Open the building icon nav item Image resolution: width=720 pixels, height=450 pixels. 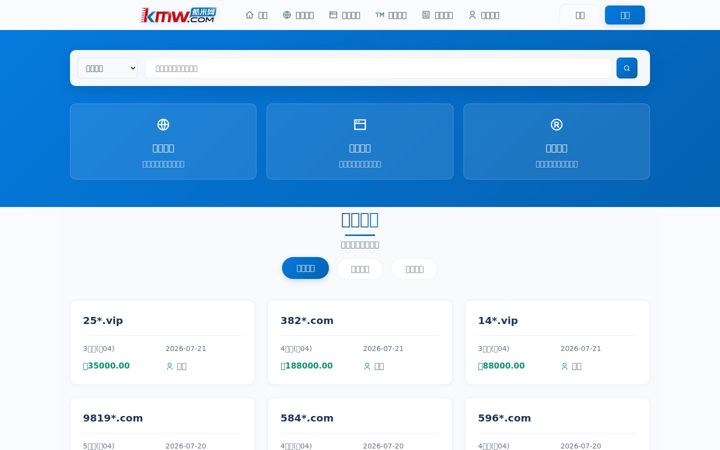438,15
